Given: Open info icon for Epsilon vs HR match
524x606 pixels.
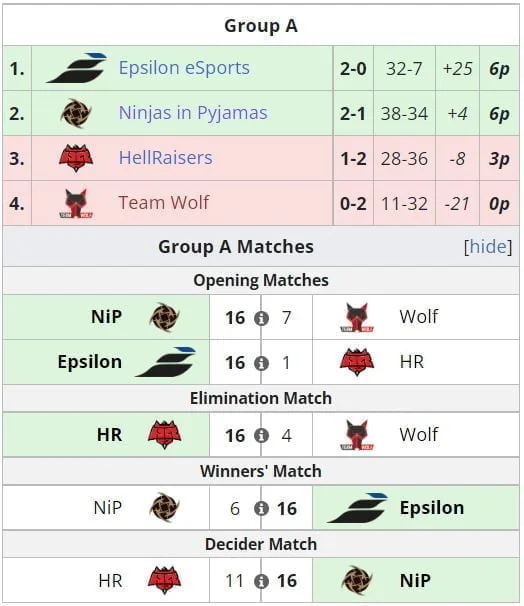Looking at the screenshot, I should [x=261, y=363].
